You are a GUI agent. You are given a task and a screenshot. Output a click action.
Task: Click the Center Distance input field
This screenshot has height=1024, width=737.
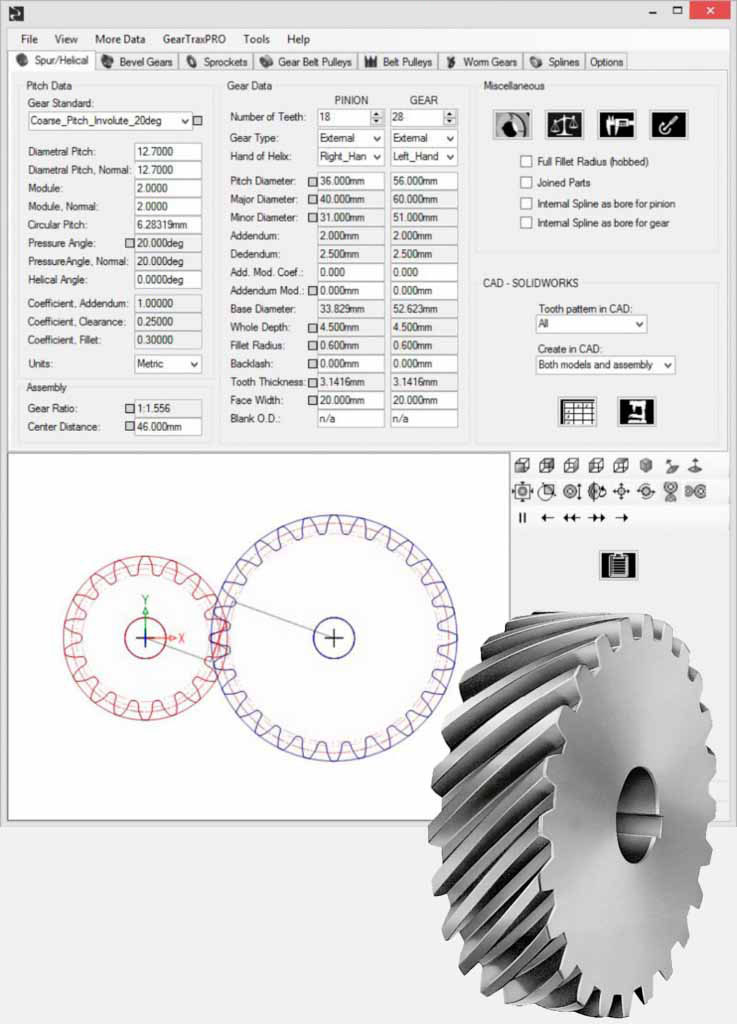tap(168, 427)
